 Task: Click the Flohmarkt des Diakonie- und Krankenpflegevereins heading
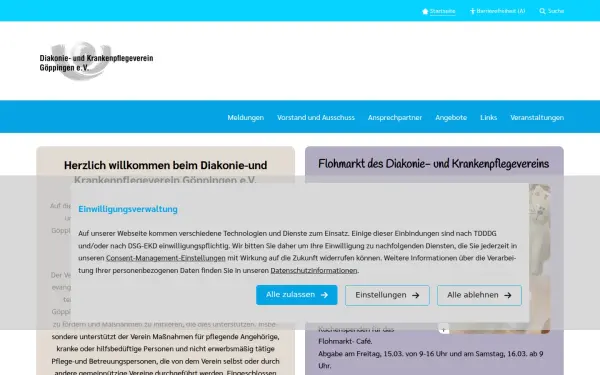[x=434, y=164]
